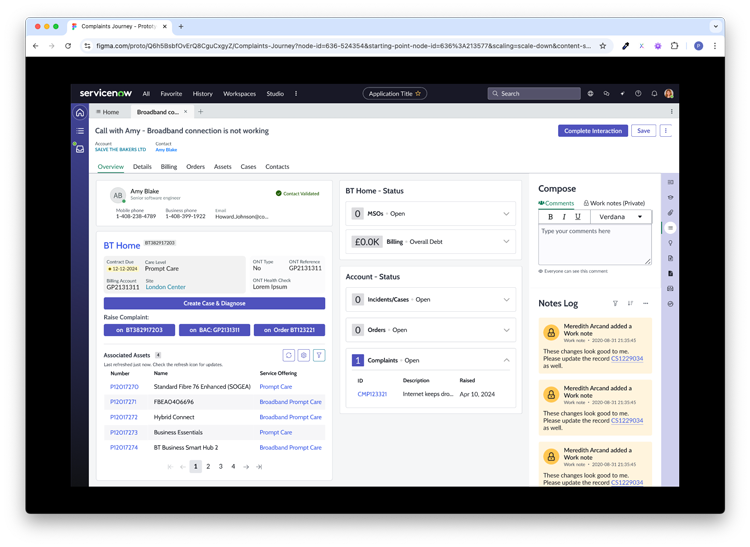The width and height of the screenshot is (750, 547).
Task: Click the comments text area
Action: (595, 244)
